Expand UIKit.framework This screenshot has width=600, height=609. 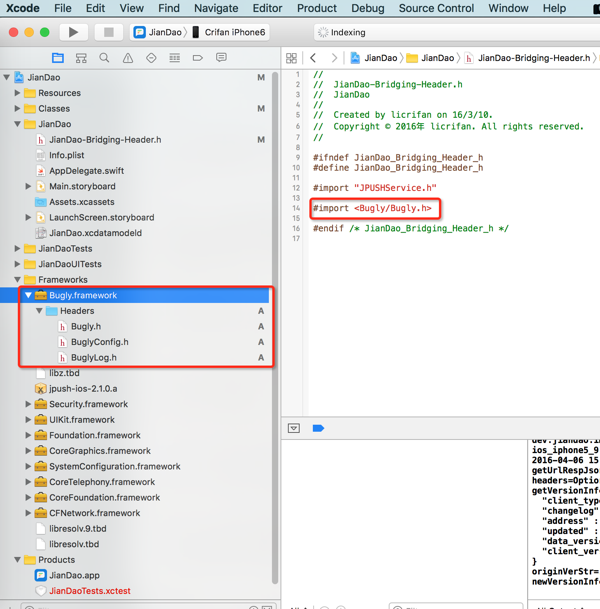pos(28,419)
